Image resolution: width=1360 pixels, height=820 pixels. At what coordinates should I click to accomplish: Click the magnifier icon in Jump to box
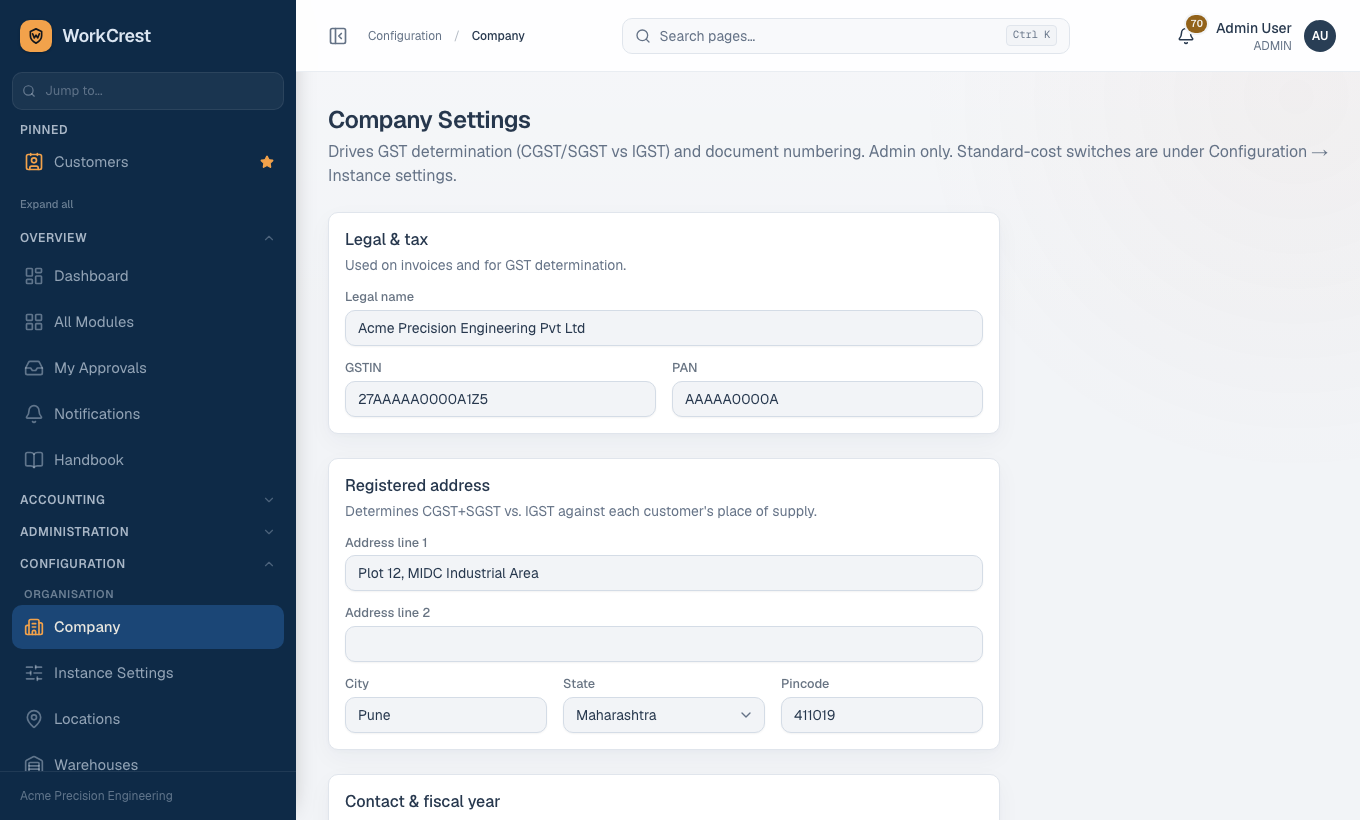pos(29,91)
